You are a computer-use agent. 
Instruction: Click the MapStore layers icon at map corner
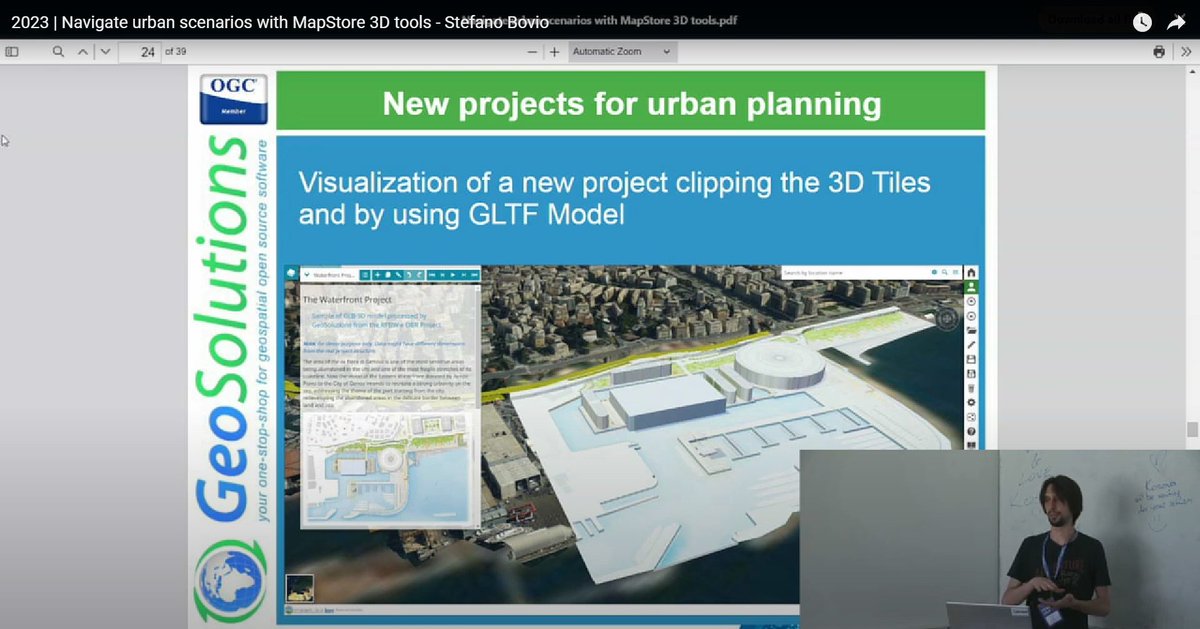tap(291, 273)
